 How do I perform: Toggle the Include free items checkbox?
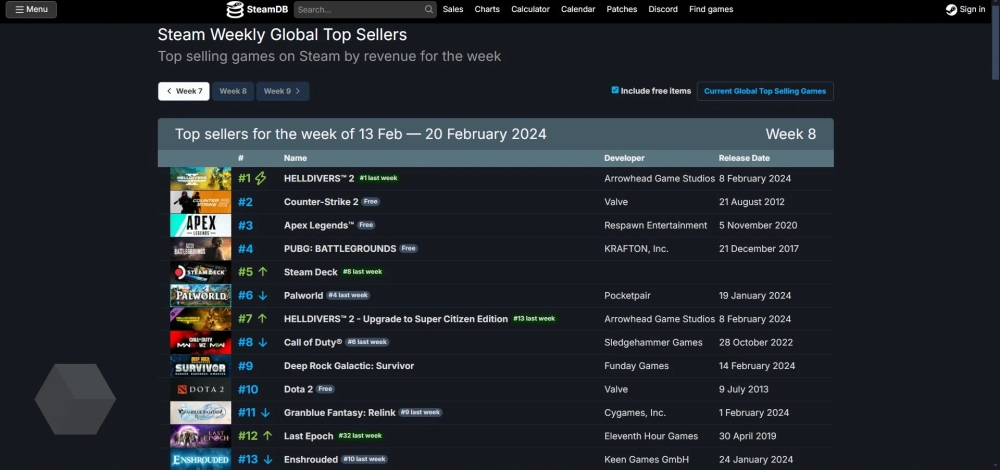(x=615, y=90)
